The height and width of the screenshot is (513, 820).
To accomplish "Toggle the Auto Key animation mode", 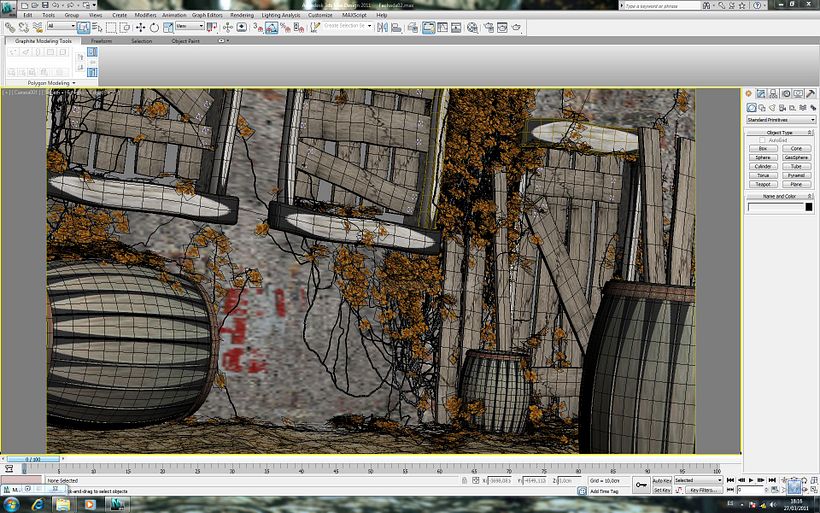I will 661,480.
